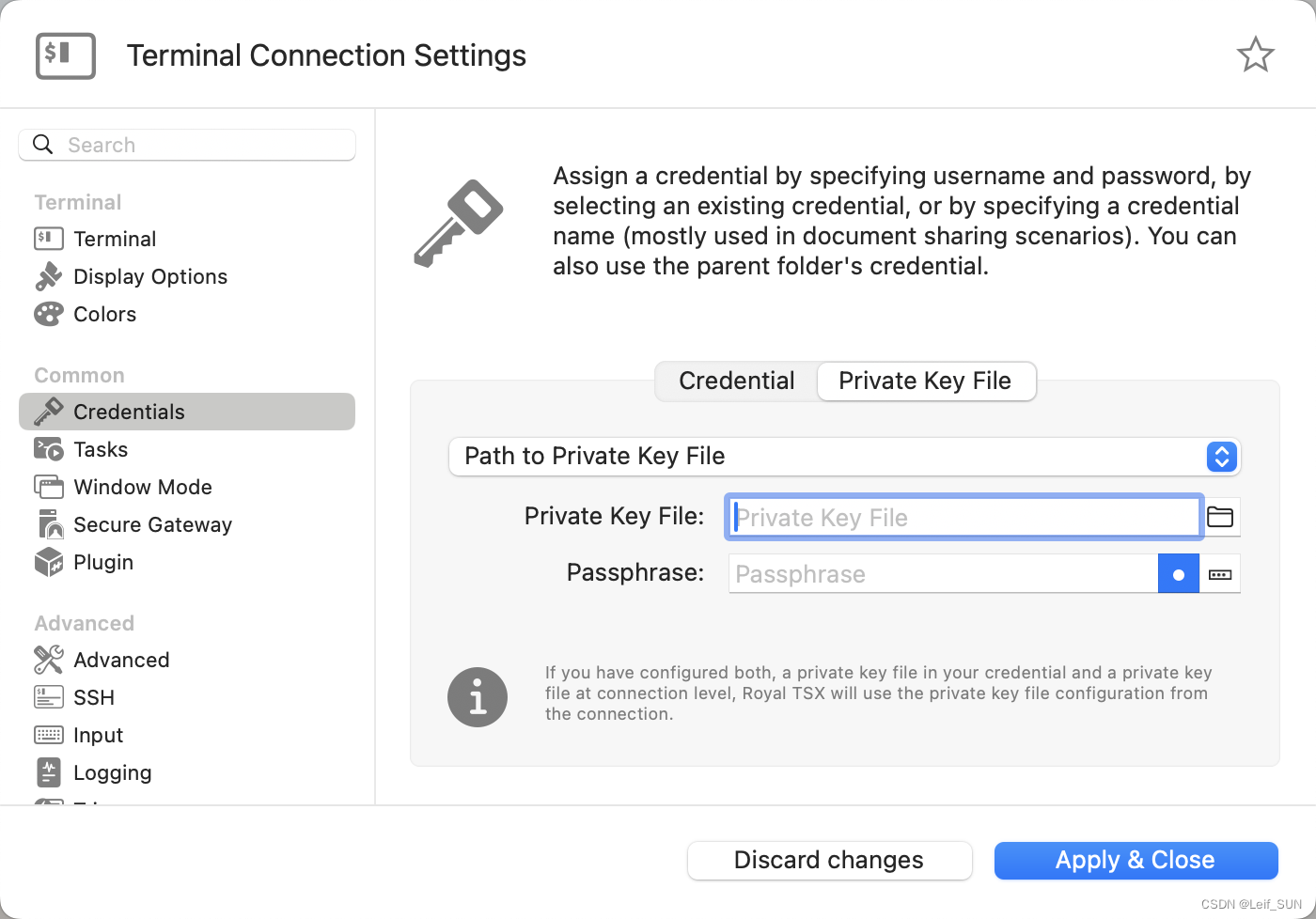Open the Plugin cube icon

tap(48, 562)
